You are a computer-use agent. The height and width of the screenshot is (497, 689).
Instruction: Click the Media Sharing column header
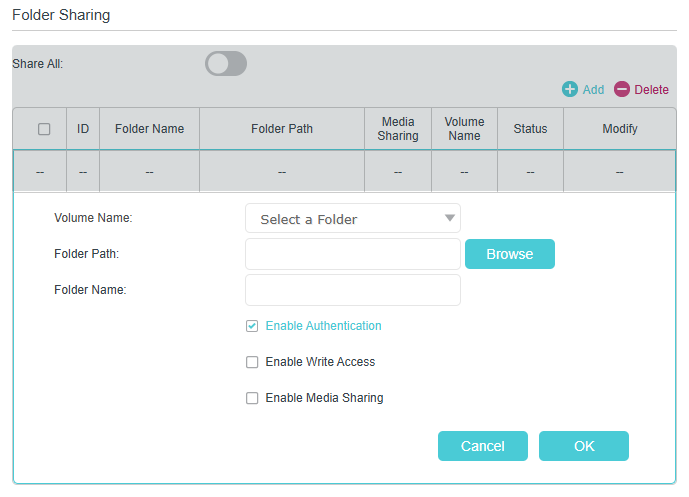[398, 129]
